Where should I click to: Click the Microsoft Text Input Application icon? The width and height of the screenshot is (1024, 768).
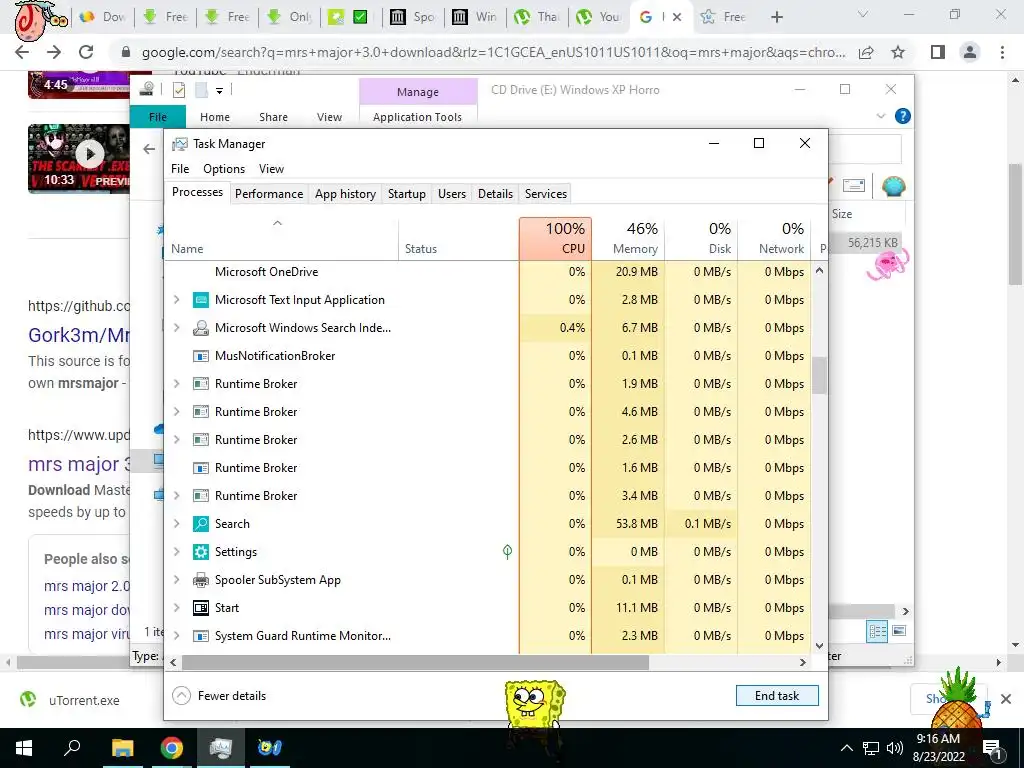200,300
